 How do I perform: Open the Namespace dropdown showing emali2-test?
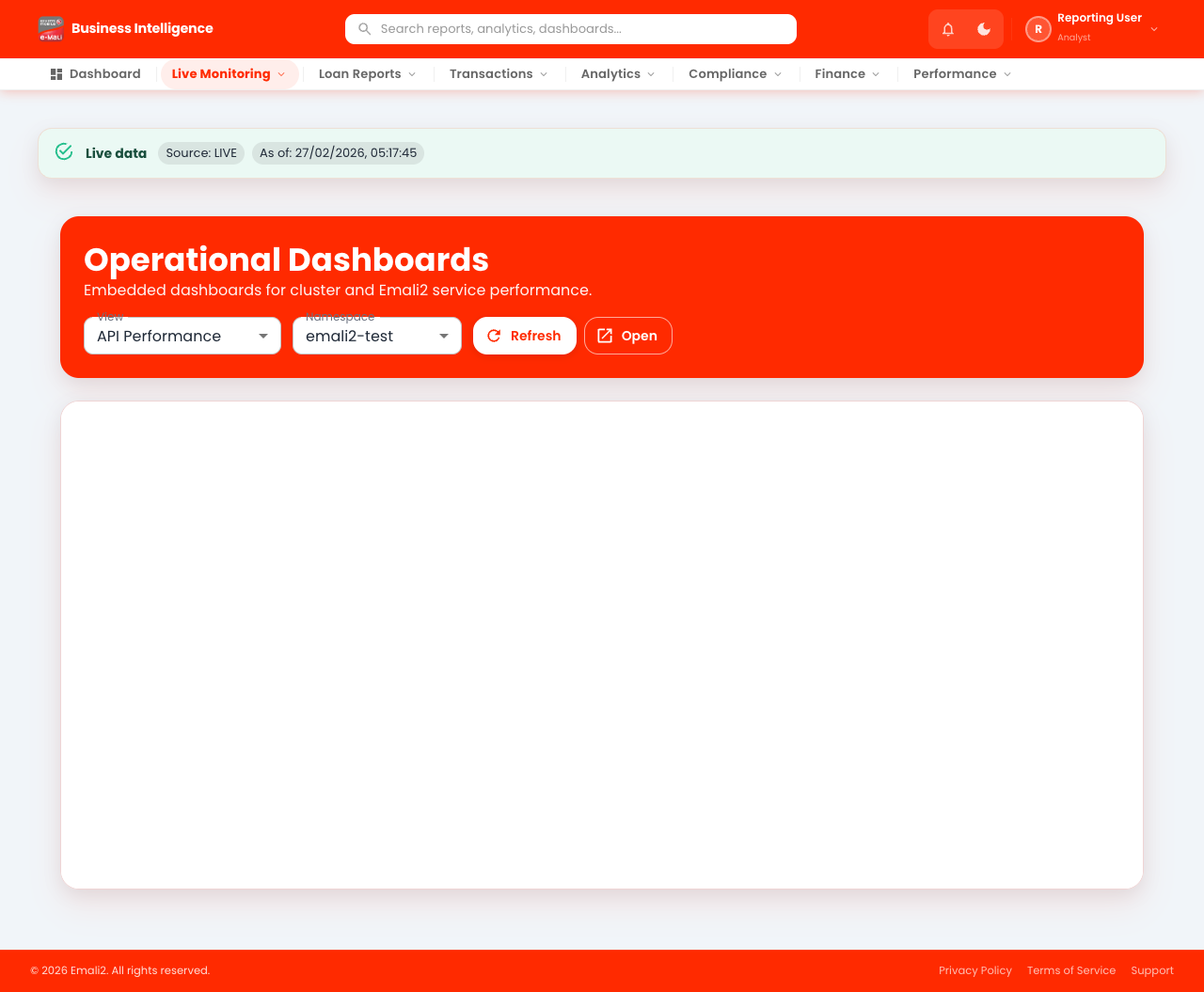(377, 336)
